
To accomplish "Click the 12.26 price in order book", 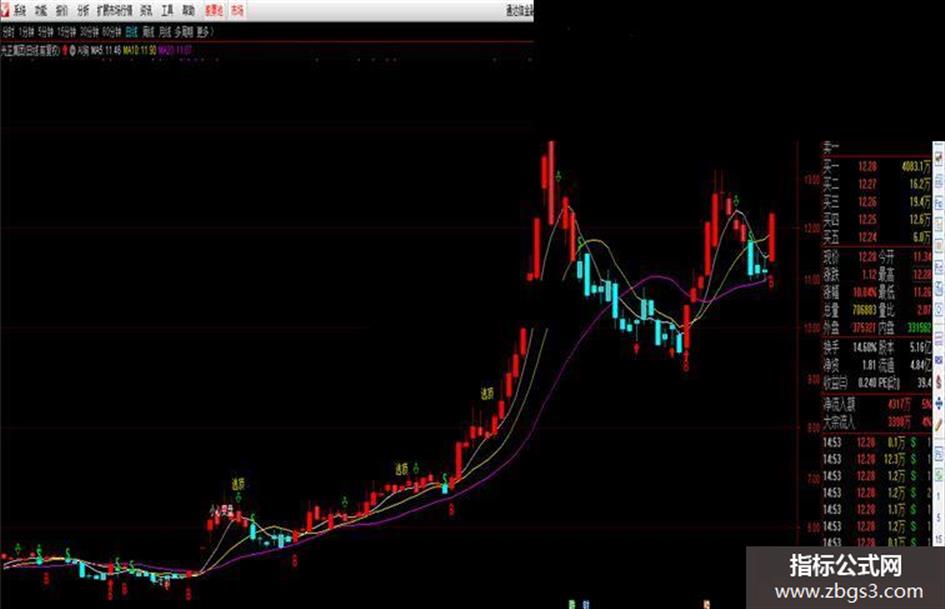I will (x=867, y=201).
